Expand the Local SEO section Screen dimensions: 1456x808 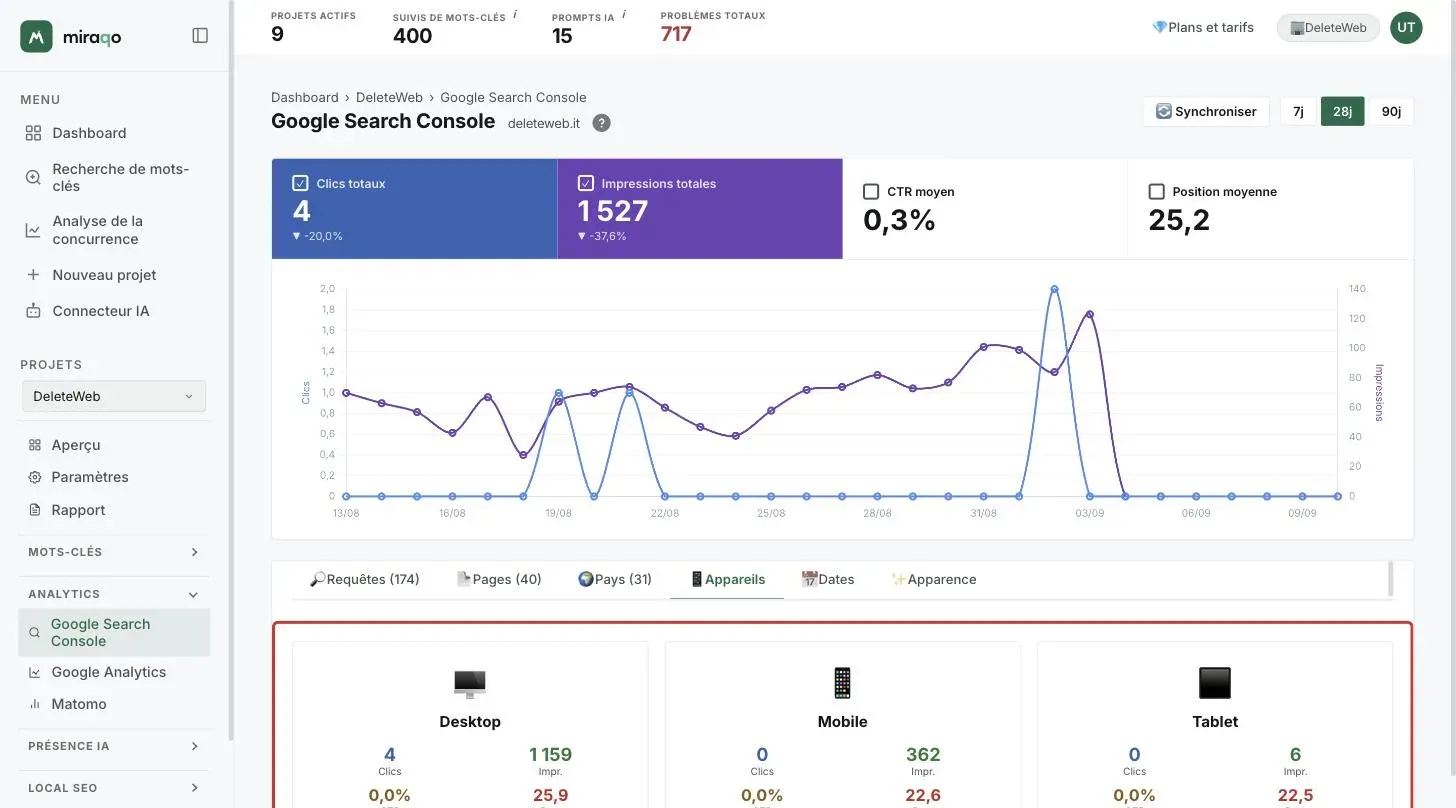pos(114,788)
